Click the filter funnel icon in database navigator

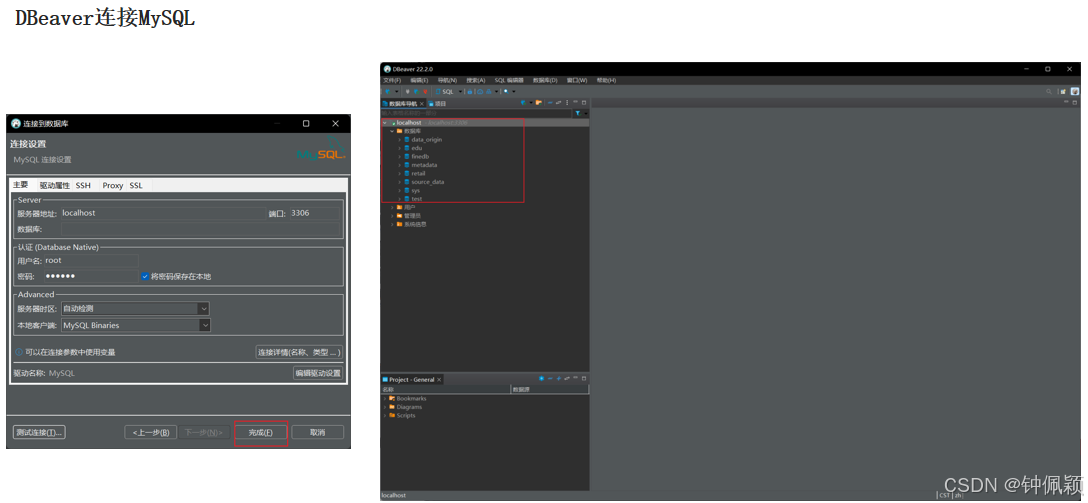(577, 113)
